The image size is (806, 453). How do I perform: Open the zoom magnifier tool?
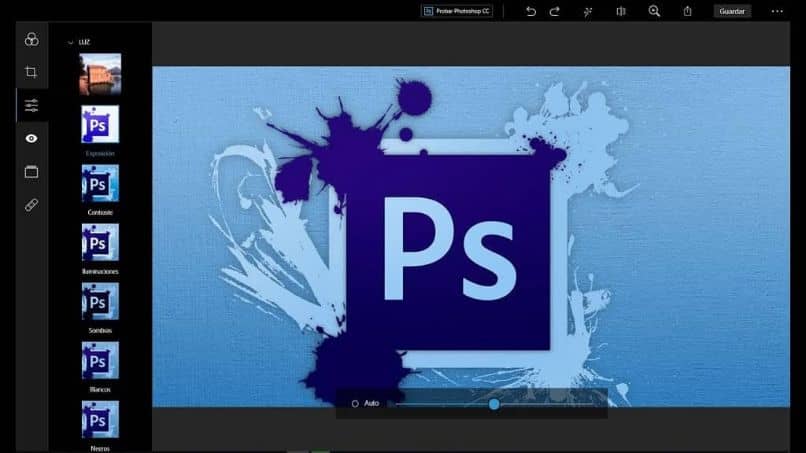point(654,11)
